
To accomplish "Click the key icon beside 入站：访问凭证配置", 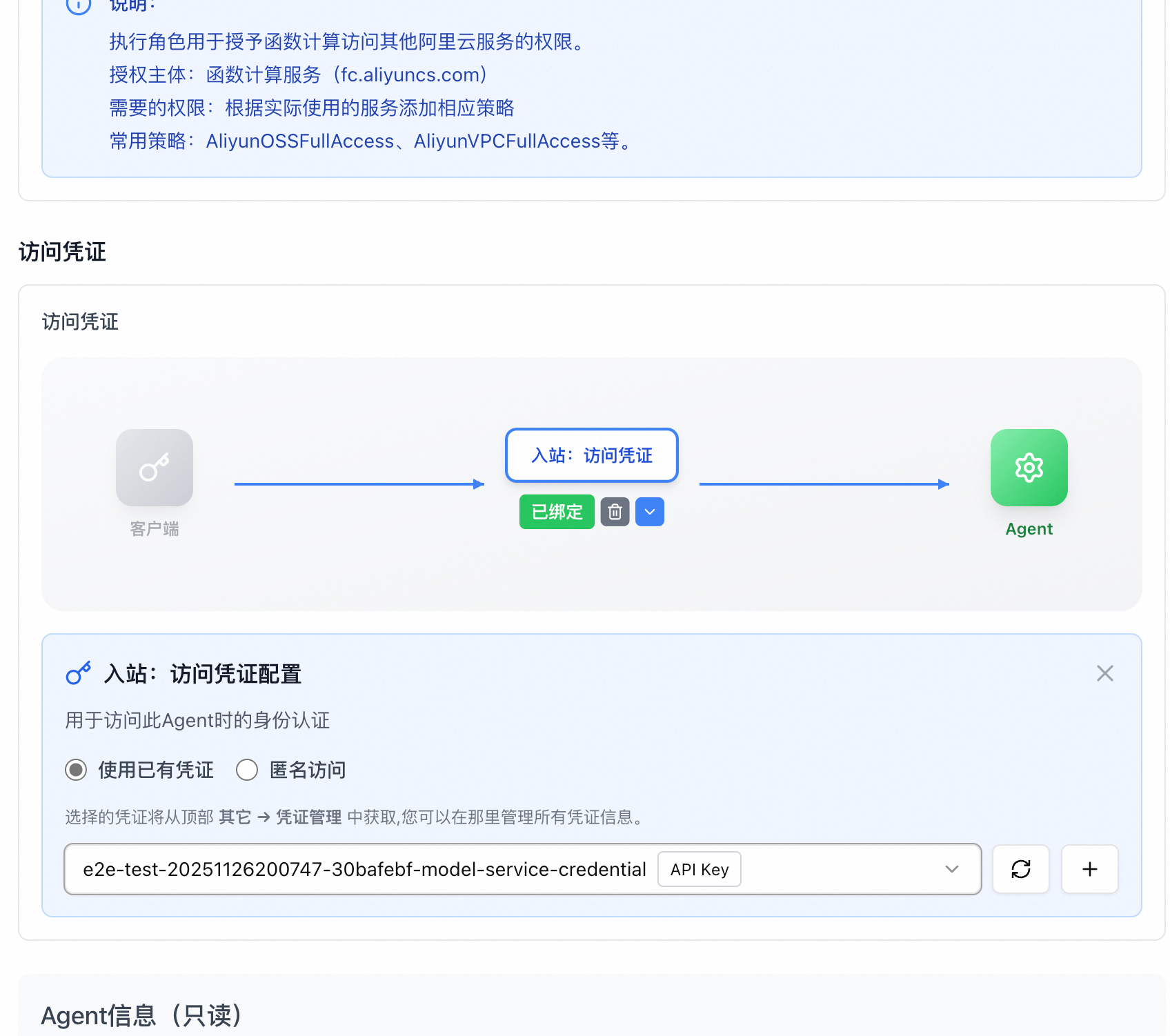I will (x=77, y=673).
